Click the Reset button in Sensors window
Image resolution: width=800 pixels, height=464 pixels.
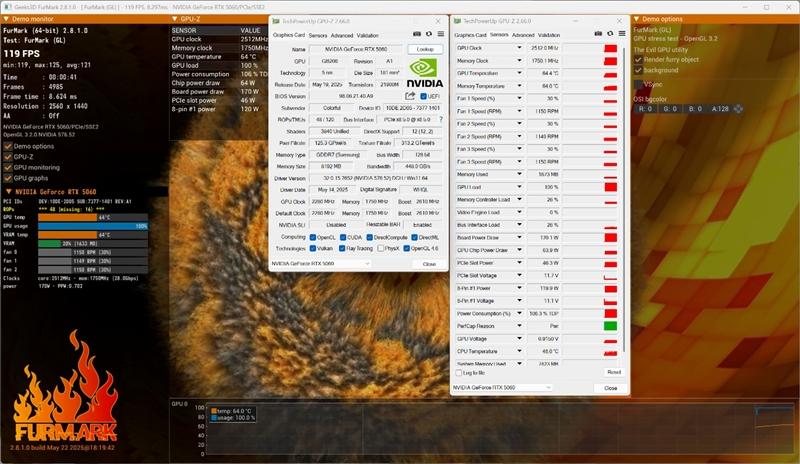614,372
